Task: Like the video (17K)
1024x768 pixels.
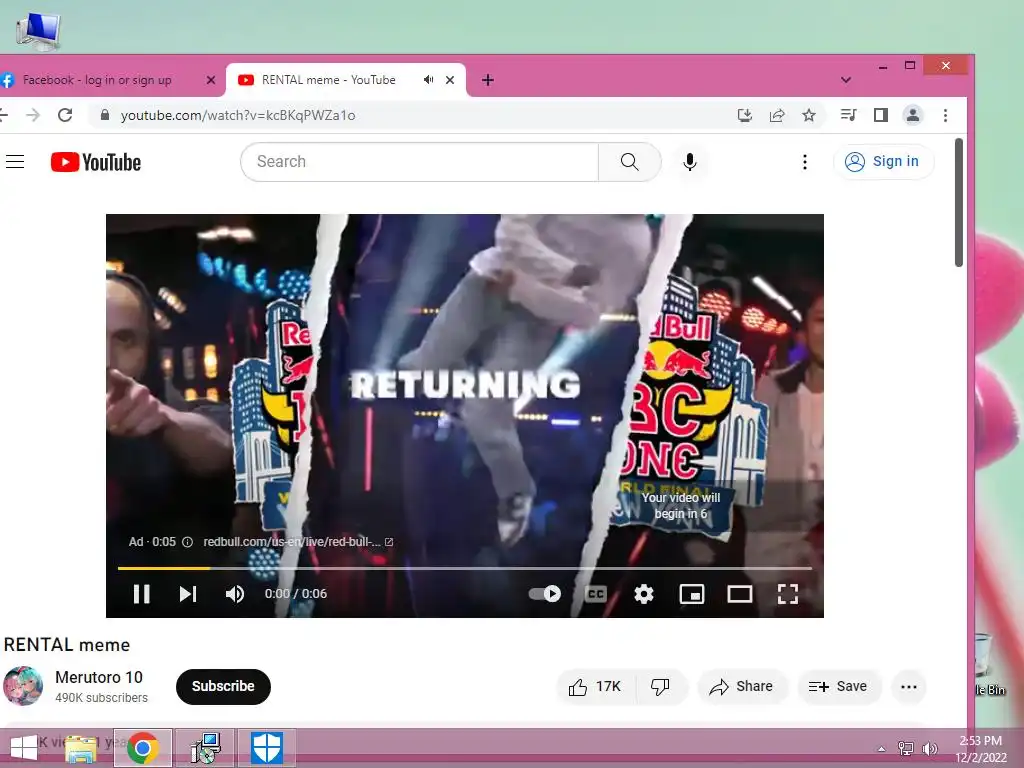Action: tap(595, 686)
